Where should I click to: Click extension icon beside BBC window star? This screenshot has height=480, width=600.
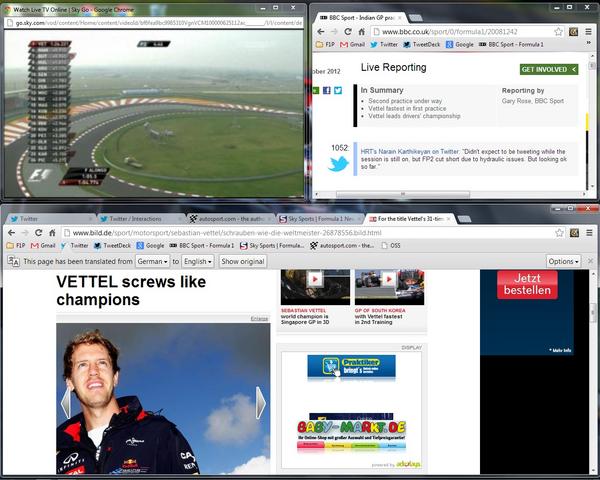point(573,32)
